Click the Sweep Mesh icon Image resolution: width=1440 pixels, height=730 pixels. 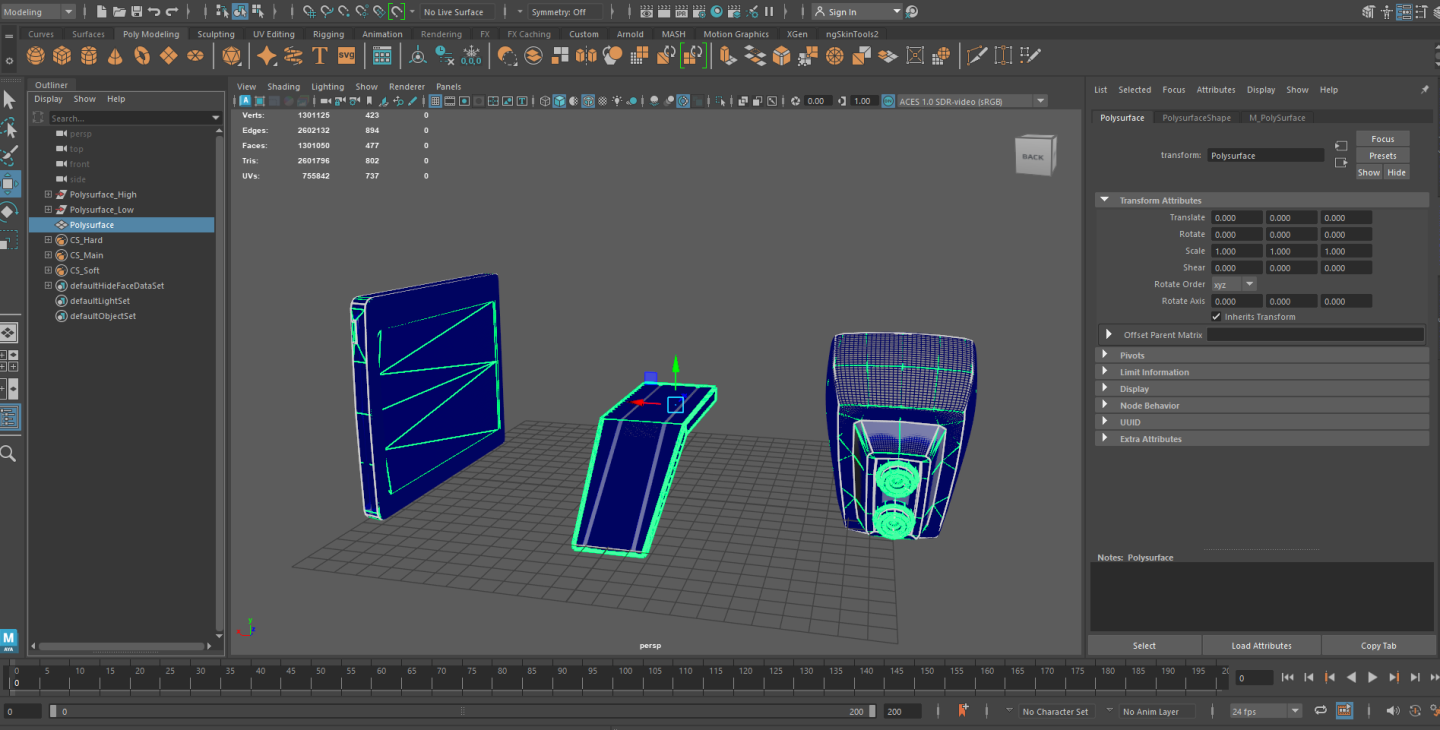pos(293,55)
